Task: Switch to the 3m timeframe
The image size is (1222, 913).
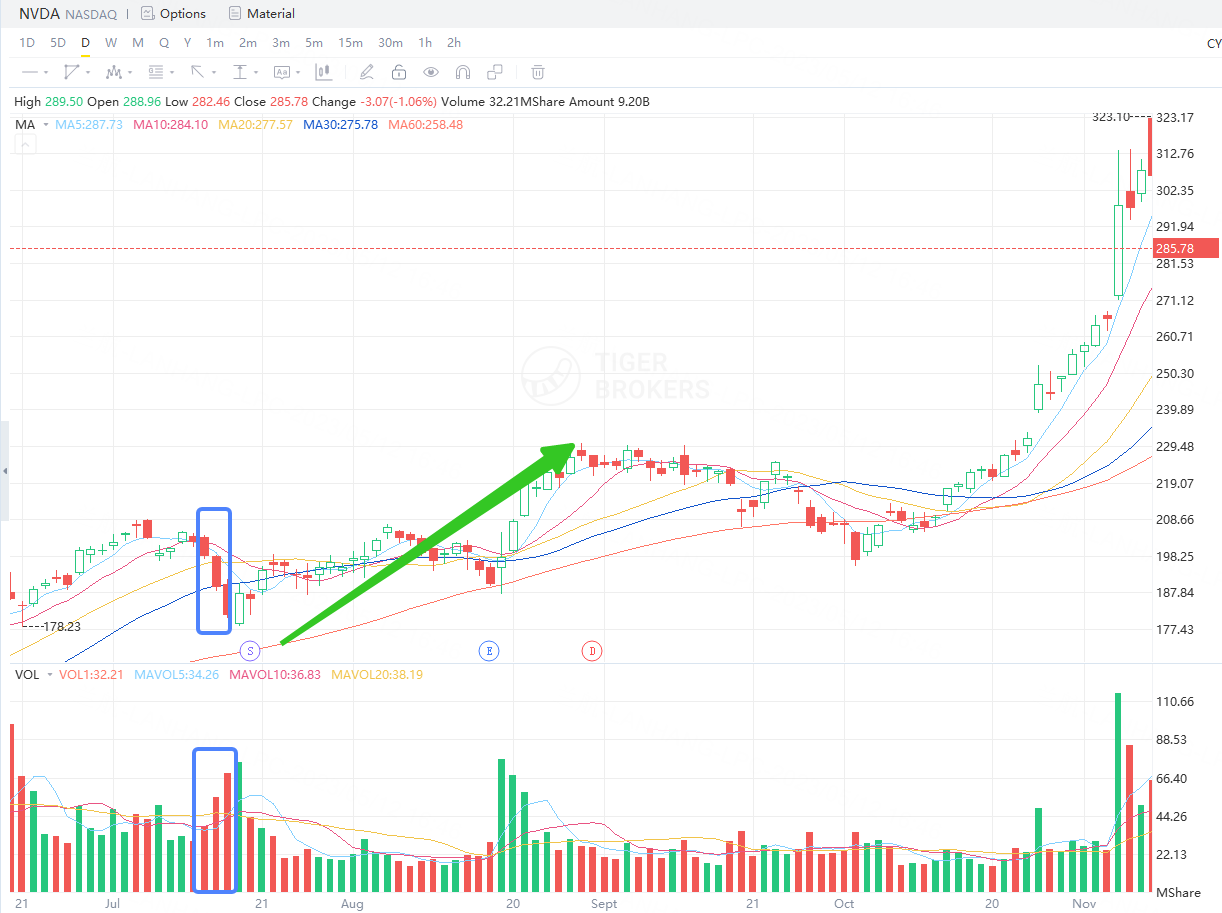Action: 281,42
